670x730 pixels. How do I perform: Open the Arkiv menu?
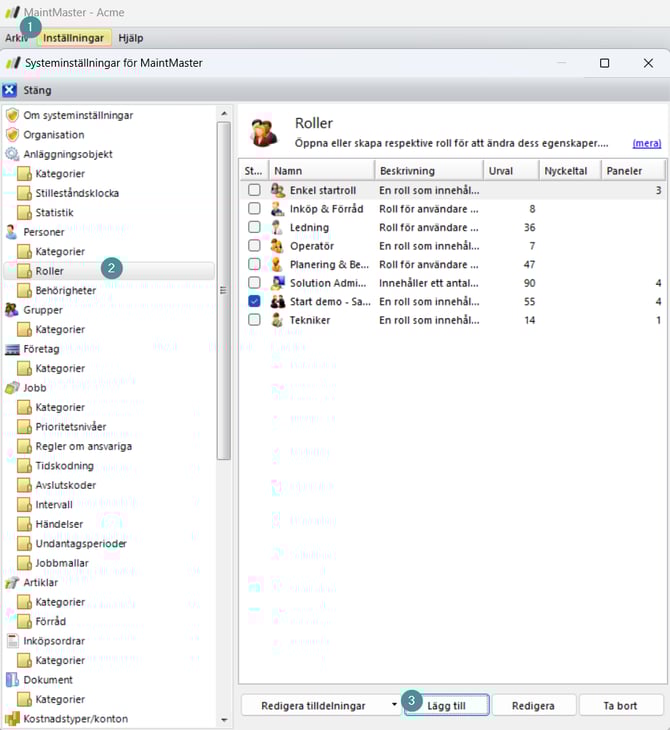(16, 38)
